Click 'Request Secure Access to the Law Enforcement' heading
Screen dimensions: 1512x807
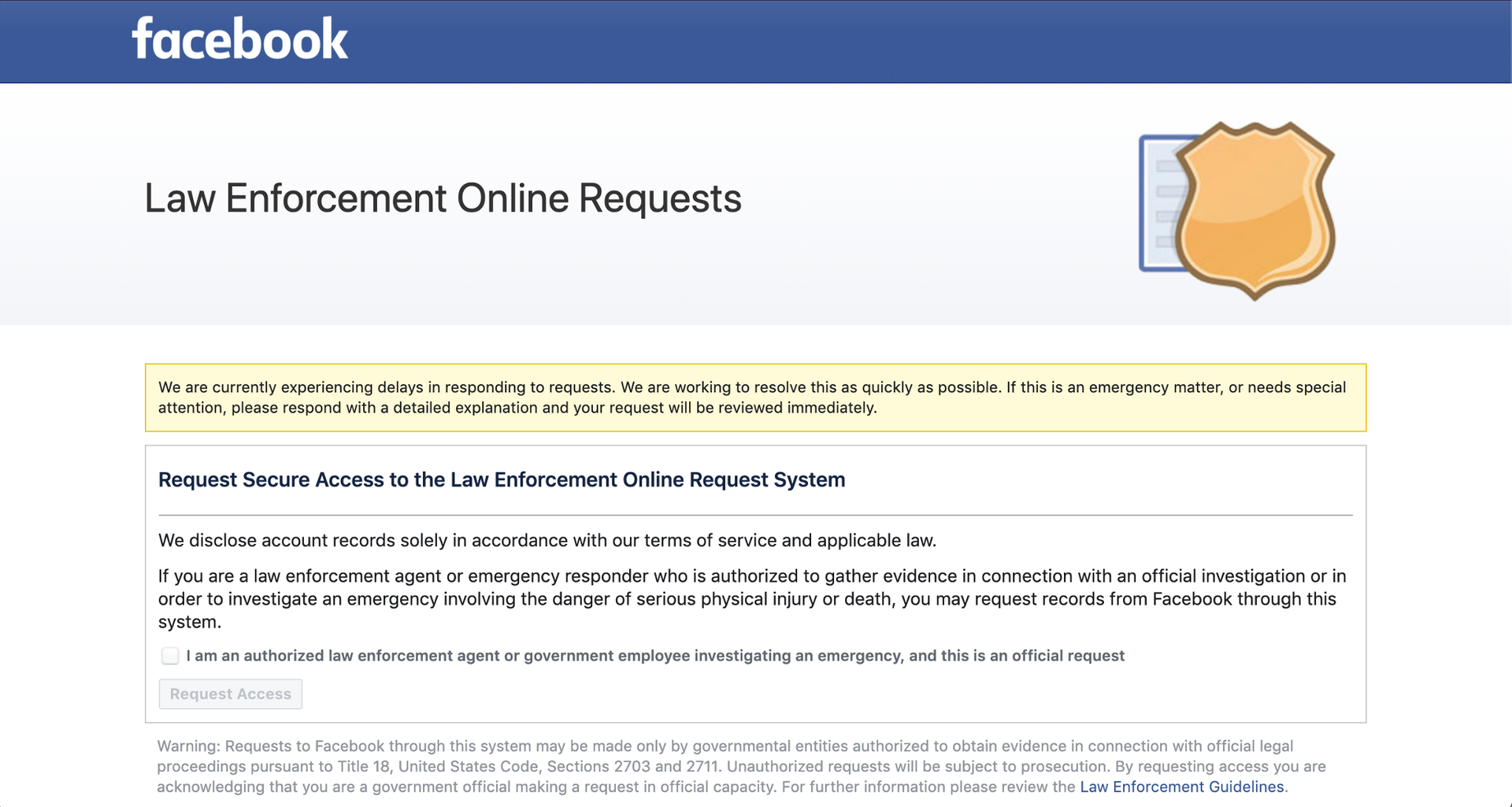coord(502,479)
